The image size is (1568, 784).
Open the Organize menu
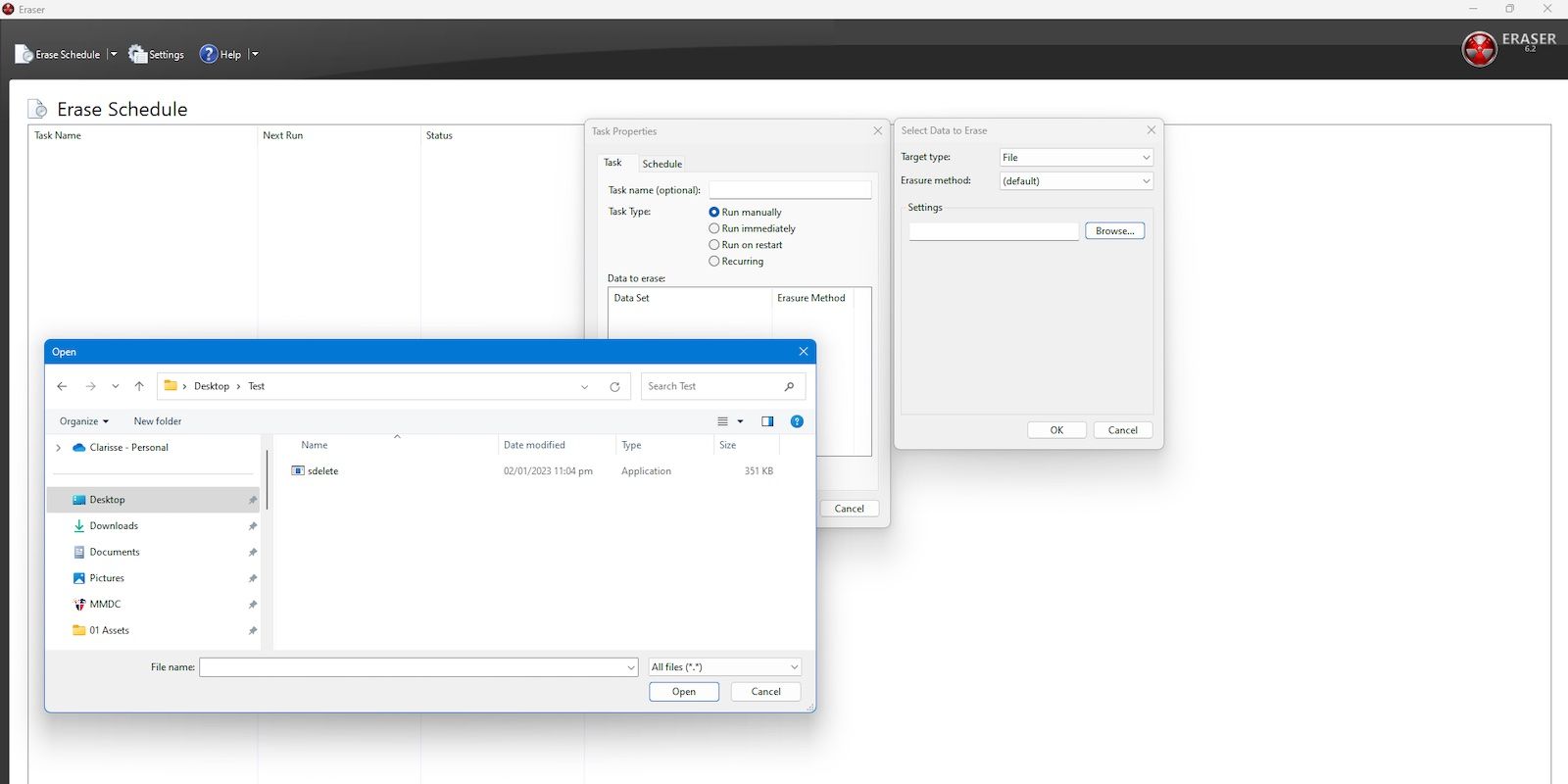coord(83,421)
